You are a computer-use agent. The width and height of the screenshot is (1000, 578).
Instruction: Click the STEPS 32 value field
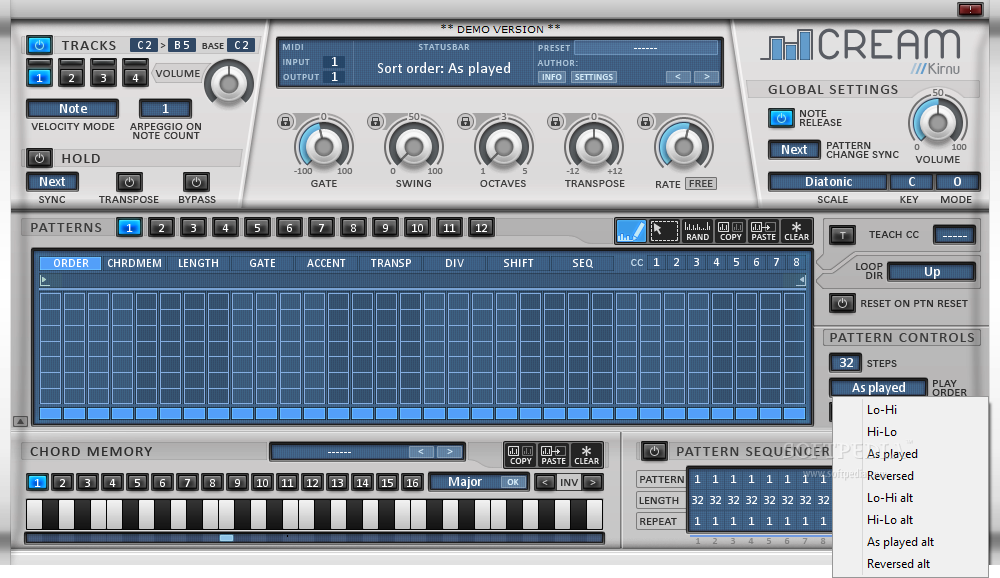(x=846, y=363)
